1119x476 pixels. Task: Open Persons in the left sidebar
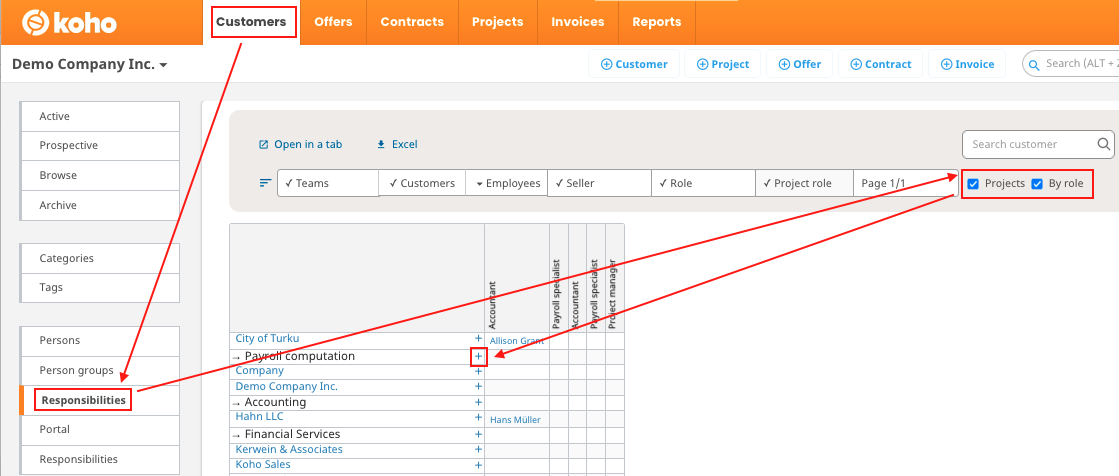coord(100,340)
